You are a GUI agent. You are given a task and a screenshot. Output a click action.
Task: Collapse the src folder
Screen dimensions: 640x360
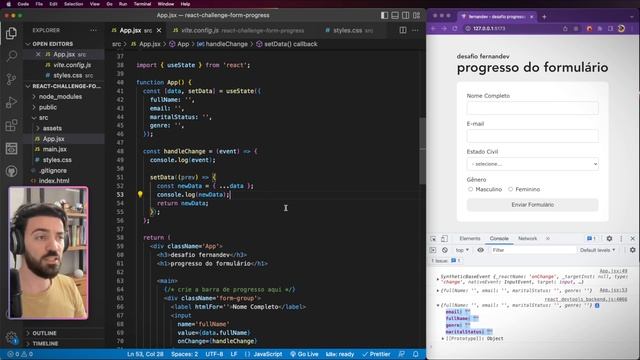tap(43, 118)
